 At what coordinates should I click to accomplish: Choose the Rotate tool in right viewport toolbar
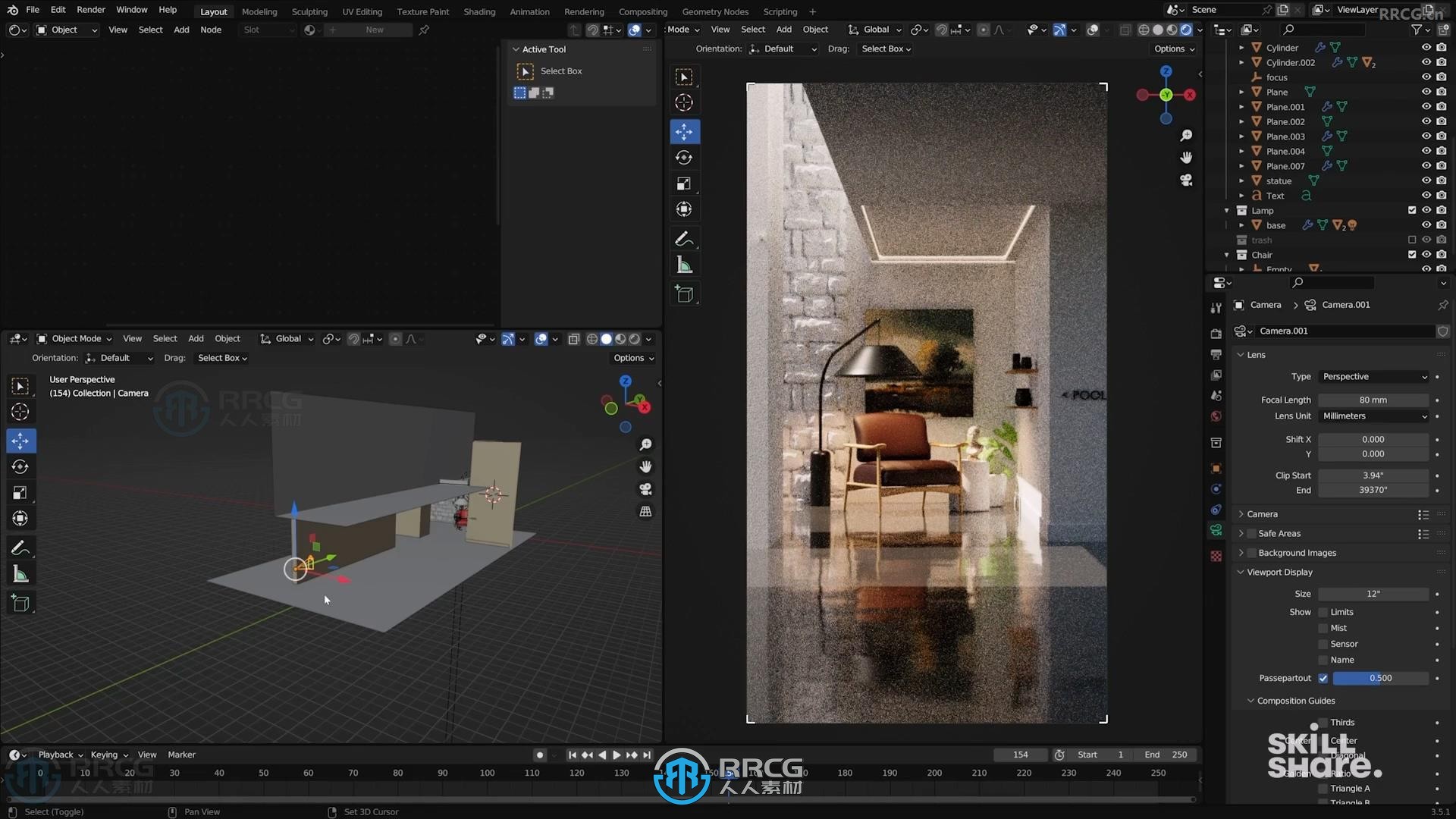pos(684,158)
